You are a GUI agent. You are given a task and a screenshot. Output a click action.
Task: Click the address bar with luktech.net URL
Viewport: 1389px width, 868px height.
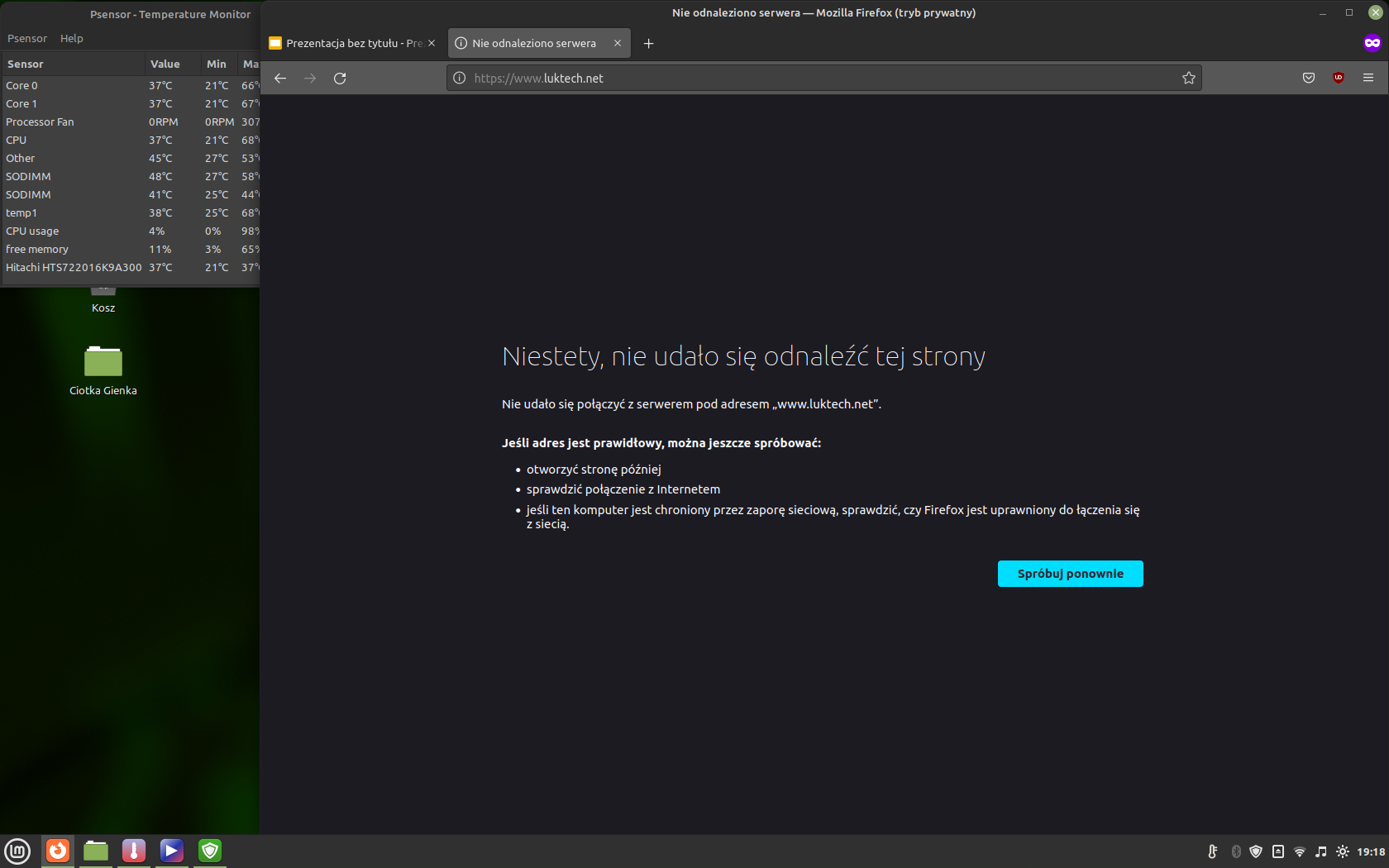[x=819, y=79]
